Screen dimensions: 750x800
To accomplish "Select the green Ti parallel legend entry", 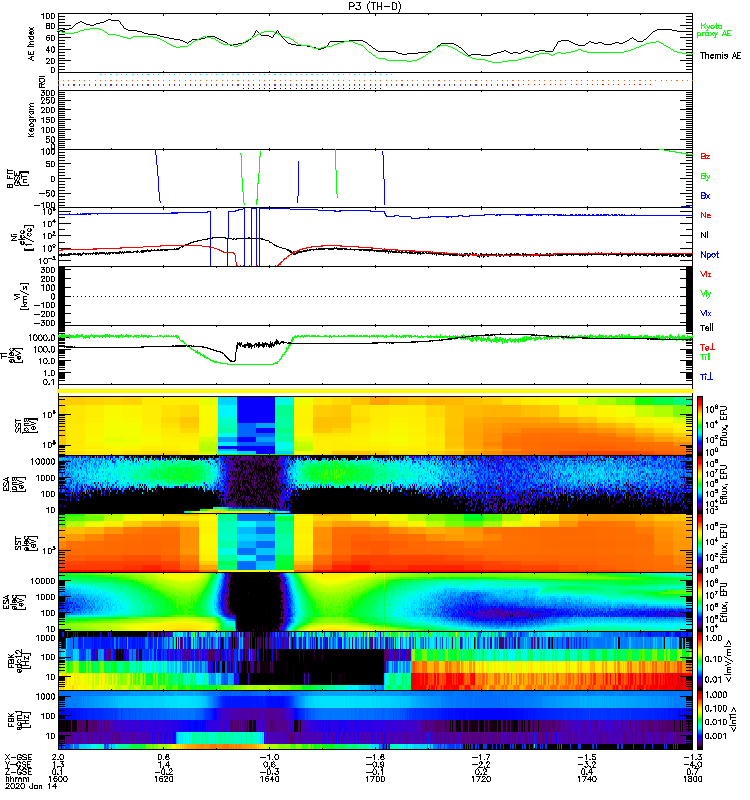I will (x=705, y=357).
